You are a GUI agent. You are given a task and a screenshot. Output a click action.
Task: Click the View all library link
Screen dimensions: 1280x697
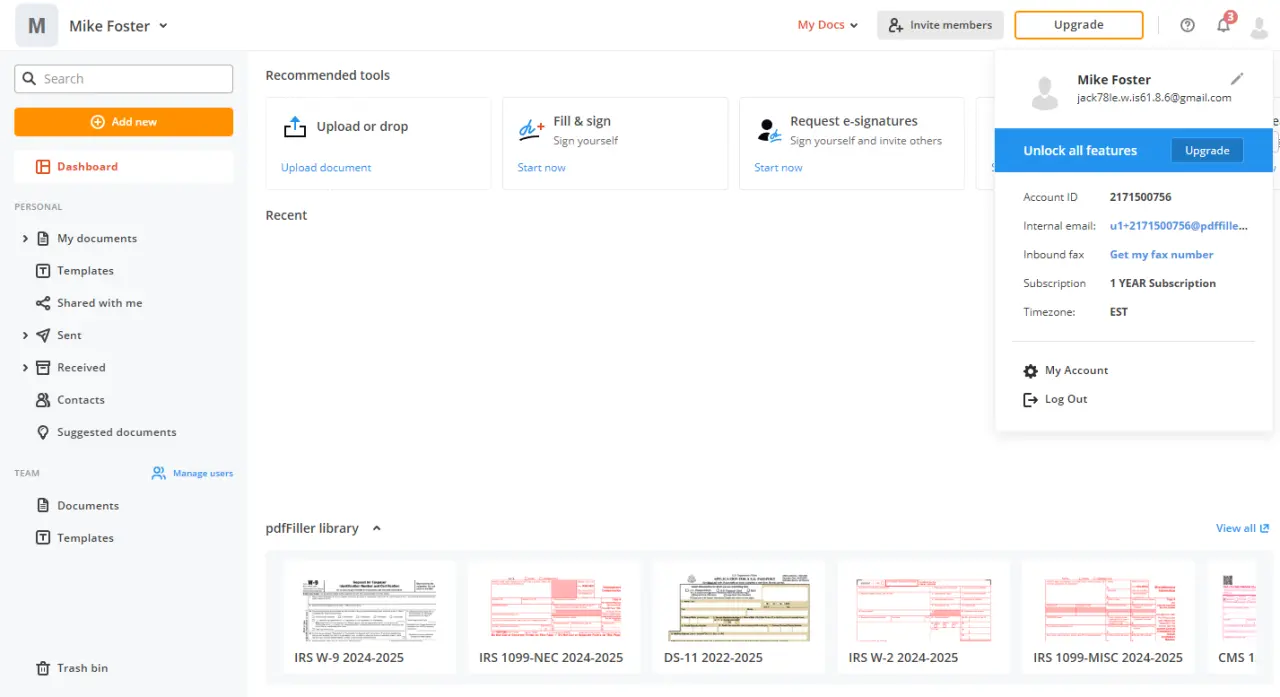1243,528
